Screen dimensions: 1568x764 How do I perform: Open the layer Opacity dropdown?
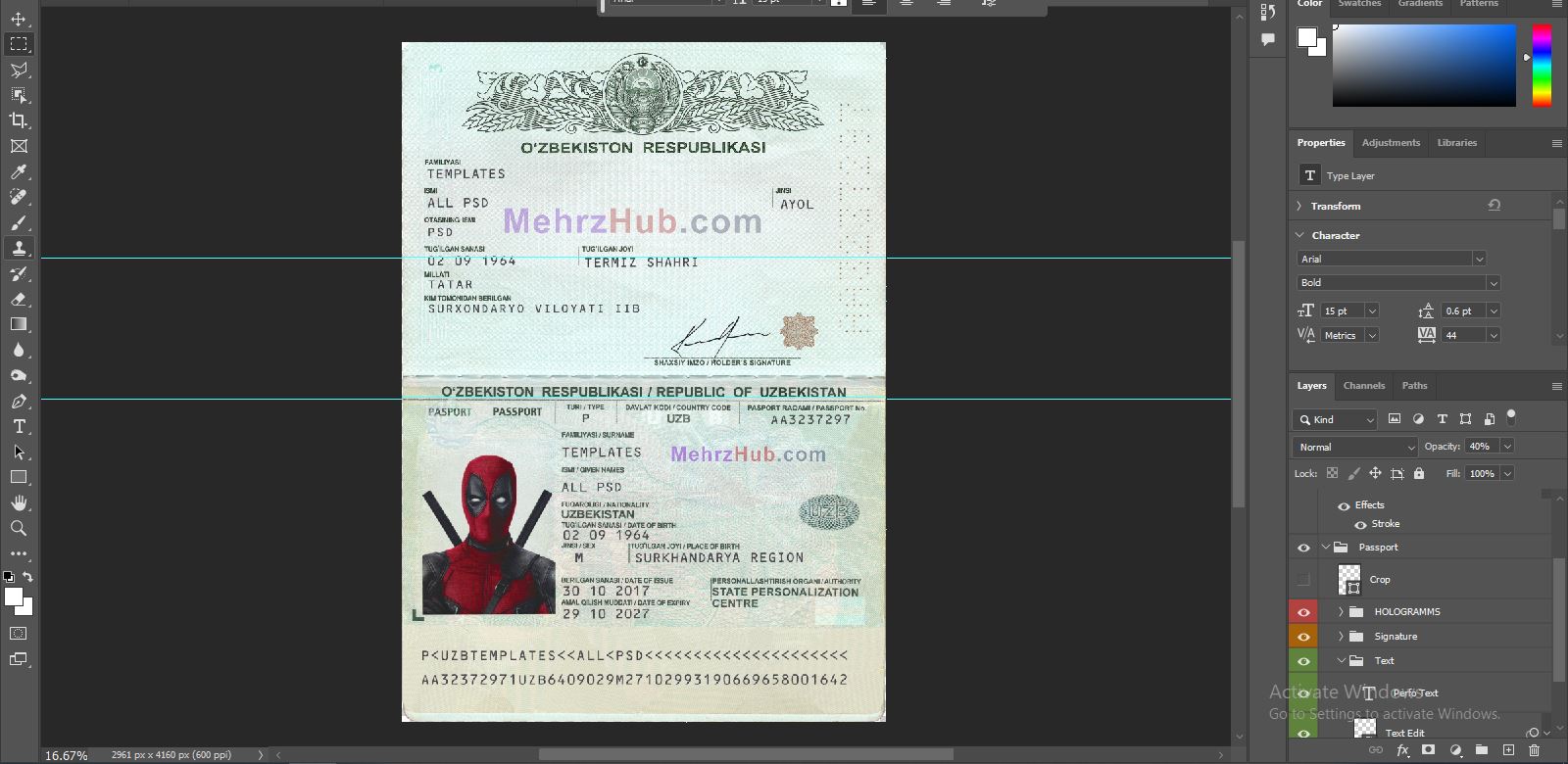point(1507,447)
